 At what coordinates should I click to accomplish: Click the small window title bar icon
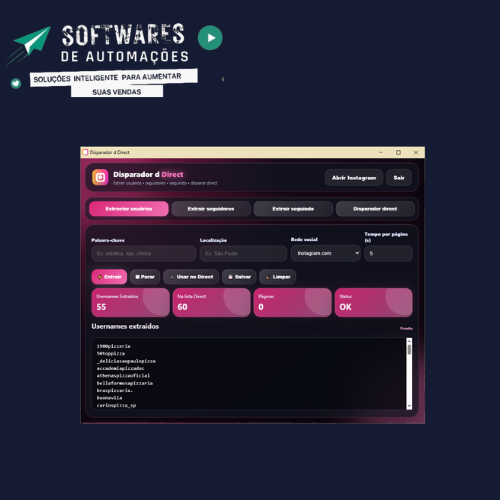point(85,152)
